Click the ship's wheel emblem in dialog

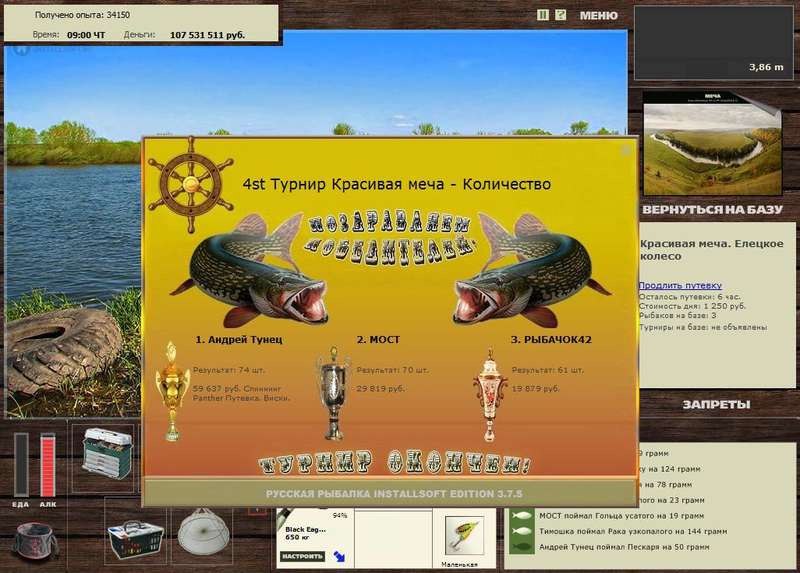[x=190, y=184]
